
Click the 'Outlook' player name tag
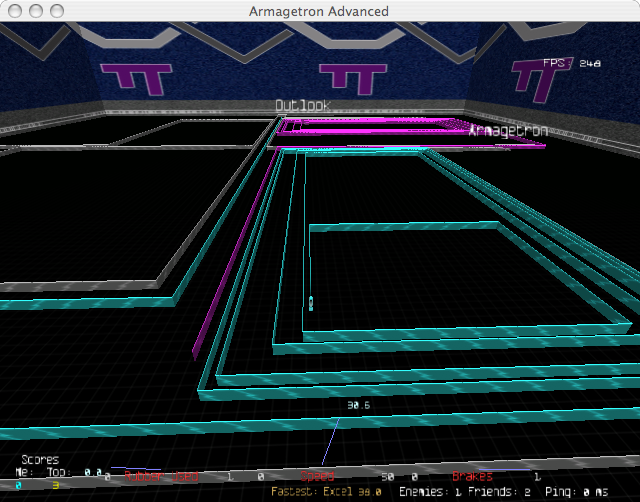(x=303, y=106)
